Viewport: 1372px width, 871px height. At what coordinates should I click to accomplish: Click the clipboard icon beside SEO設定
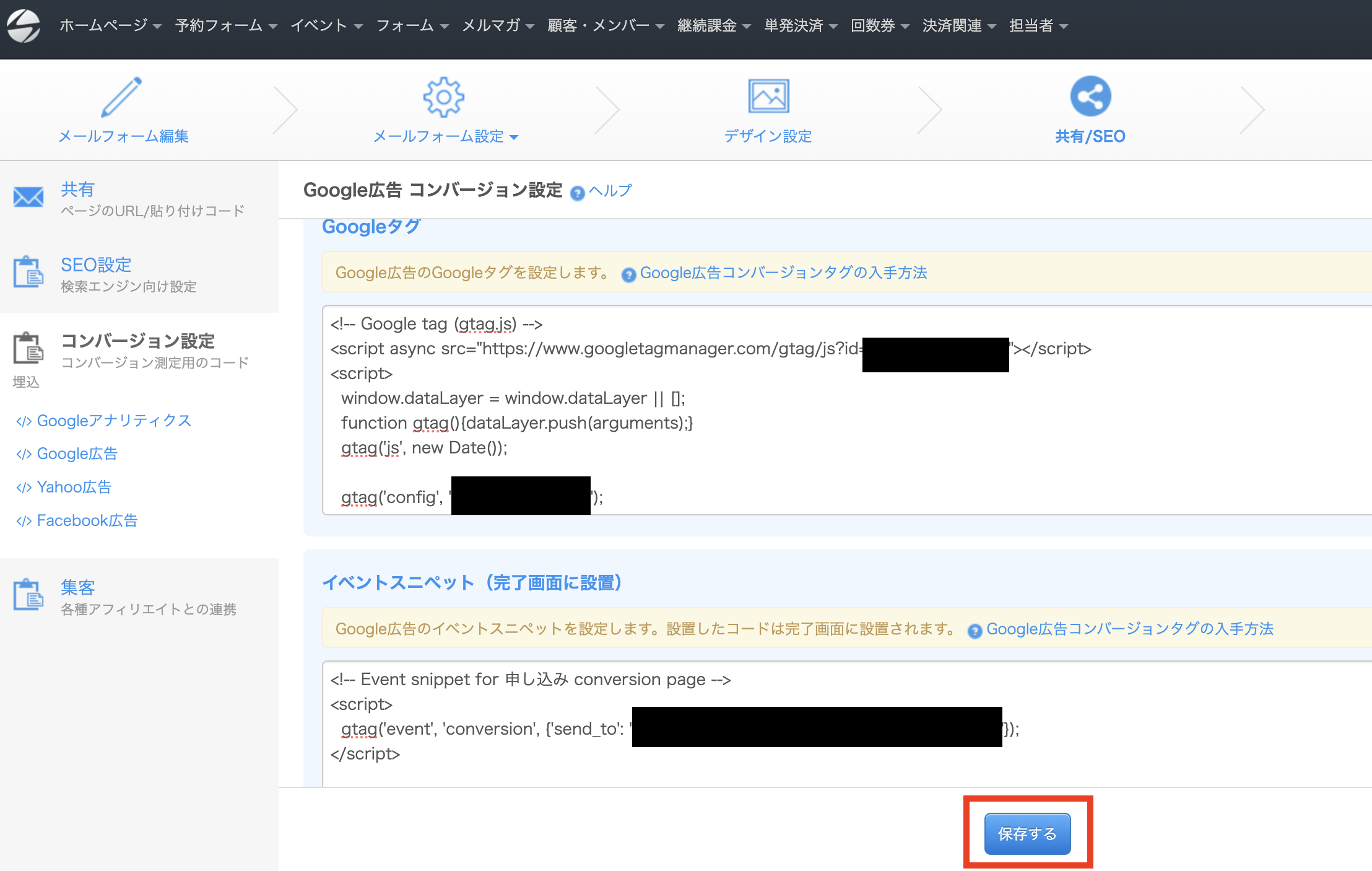click(x=28, y=272)
